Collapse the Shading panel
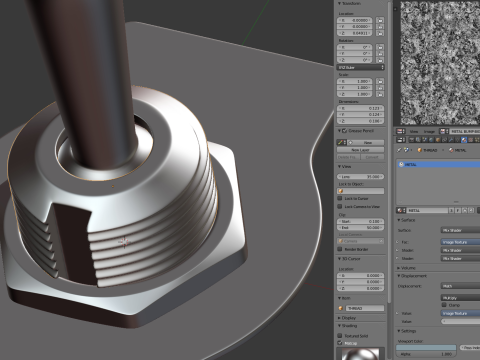The height and width of the screenshot is (360, 480). (339, 326)
